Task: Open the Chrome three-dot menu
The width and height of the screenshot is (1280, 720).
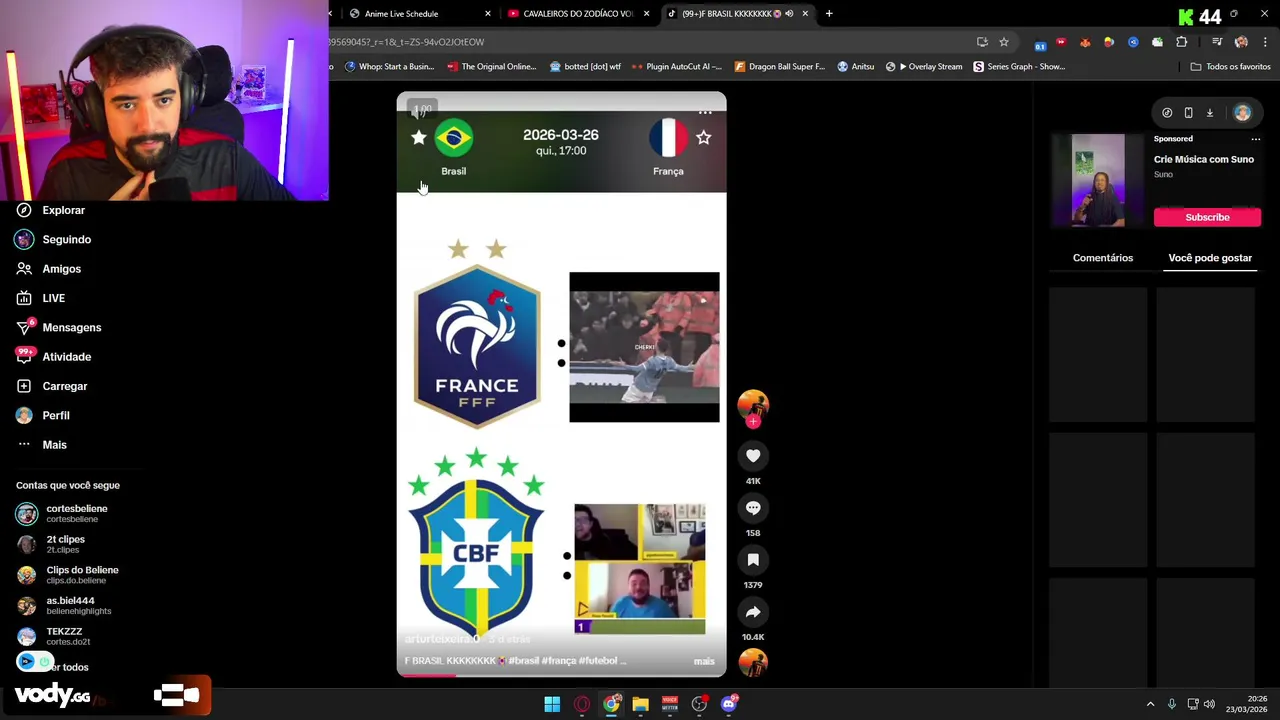Action: (x=1265, y=42)
